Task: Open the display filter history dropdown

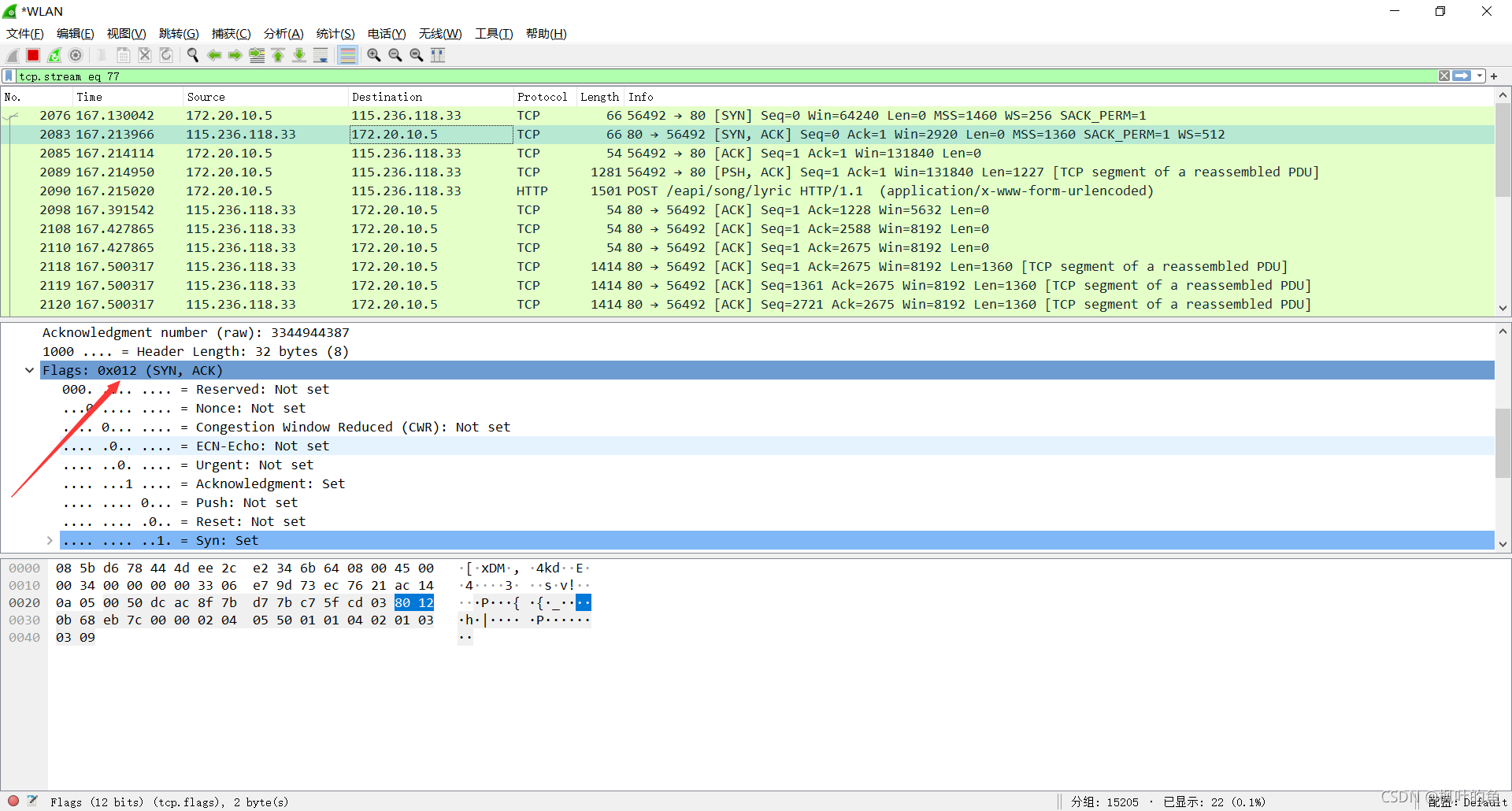Action: coord(1480,76)
